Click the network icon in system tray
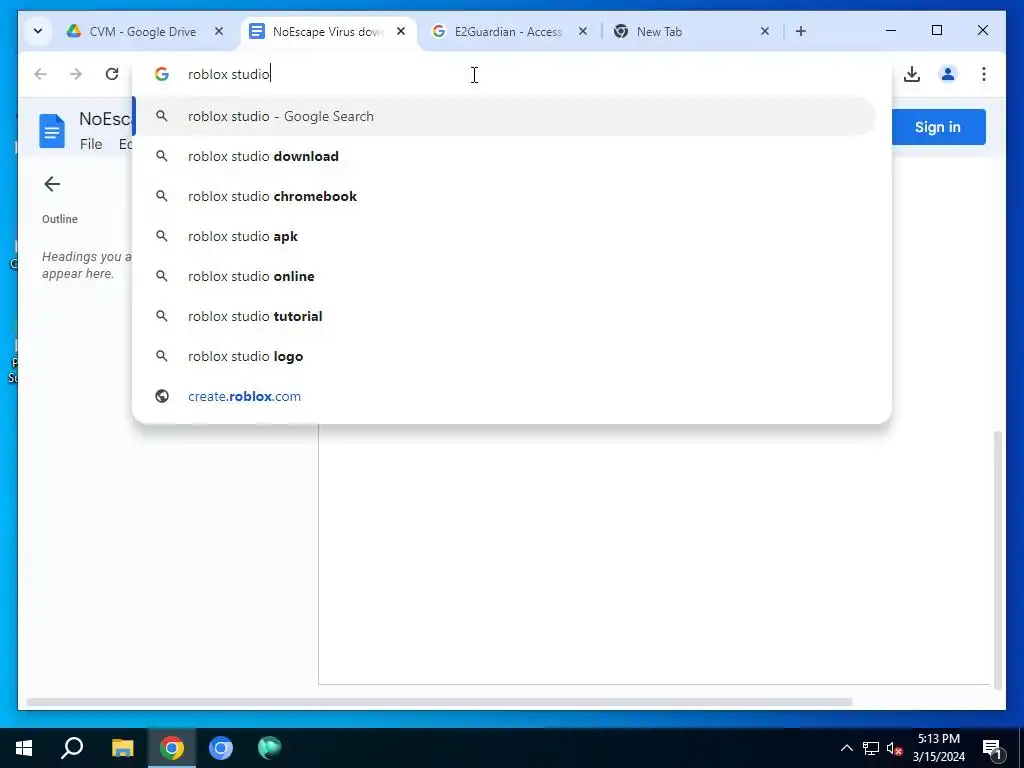Screen dimensions: 1024x768 (x=871, y=748)
